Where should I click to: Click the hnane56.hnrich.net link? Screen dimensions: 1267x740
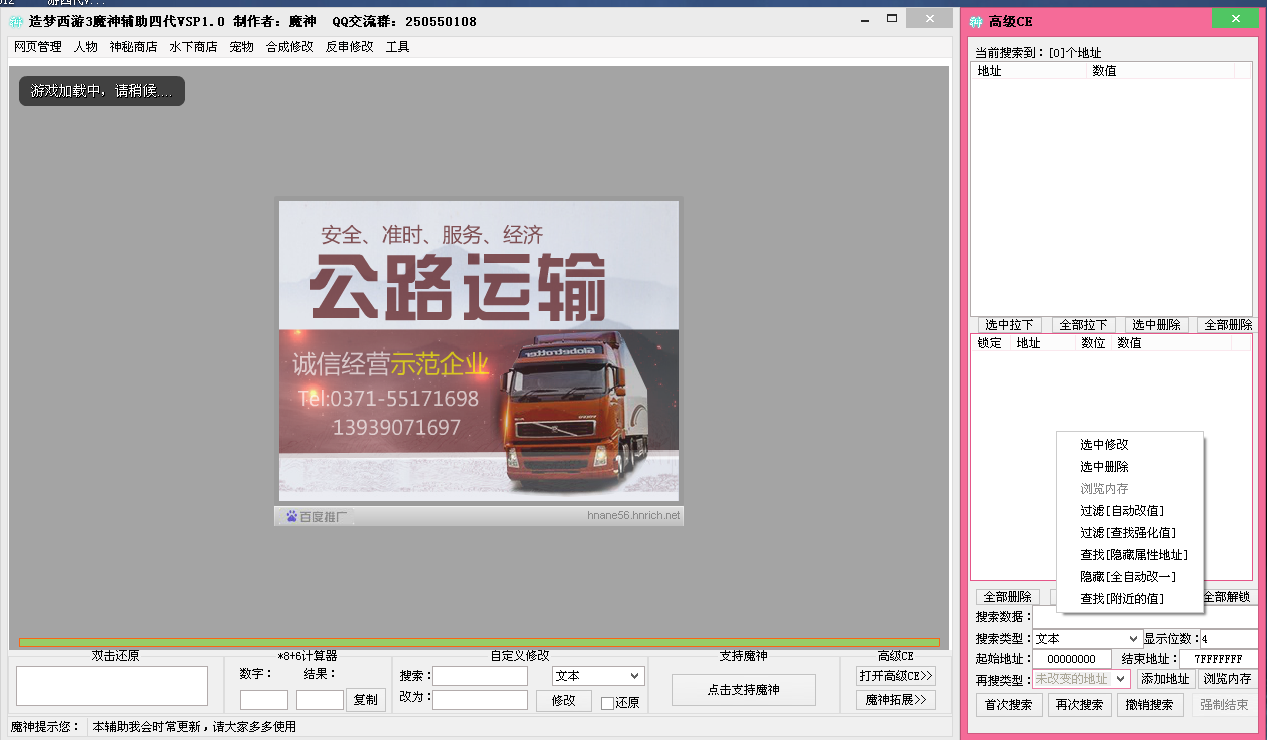coord(633,516)
